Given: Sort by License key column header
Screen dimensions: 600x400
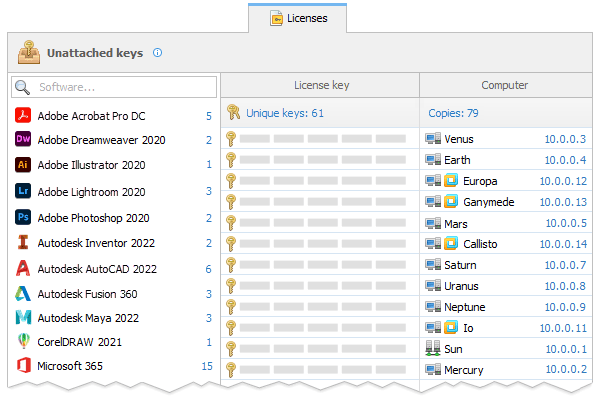Looking at the screenshot, I should [320, 85].
